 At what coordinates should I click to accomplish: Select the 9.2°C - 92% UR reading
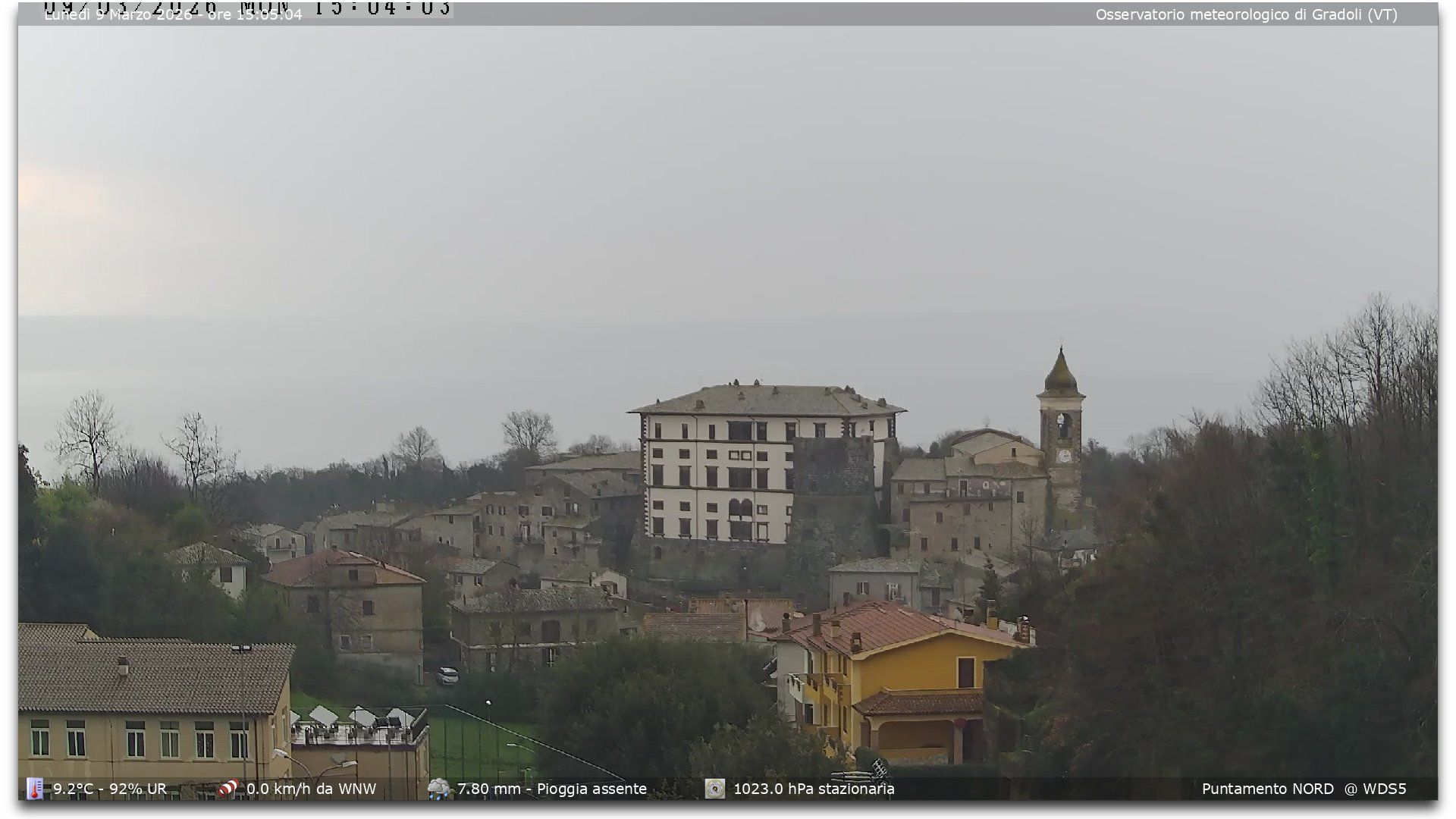click(110, 789)
